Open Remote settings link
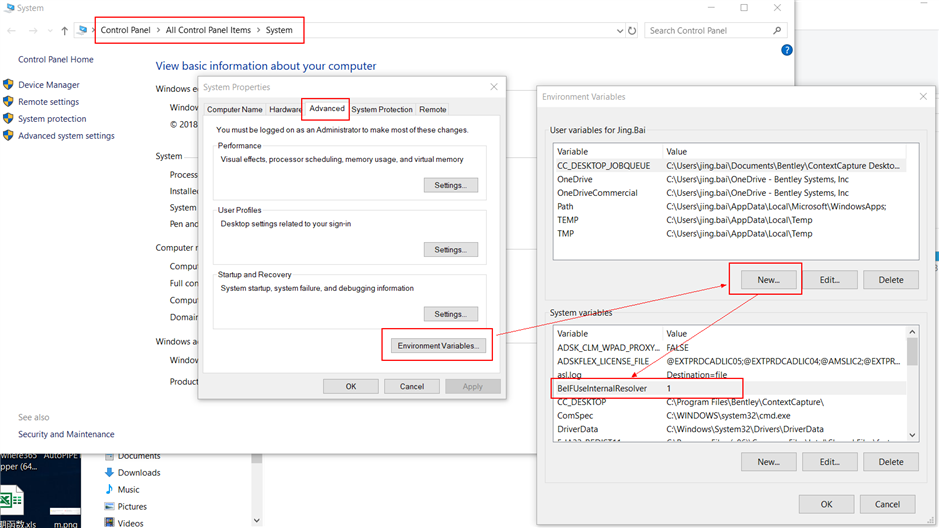This screenshot has height=528, width=939. point(49,102)
